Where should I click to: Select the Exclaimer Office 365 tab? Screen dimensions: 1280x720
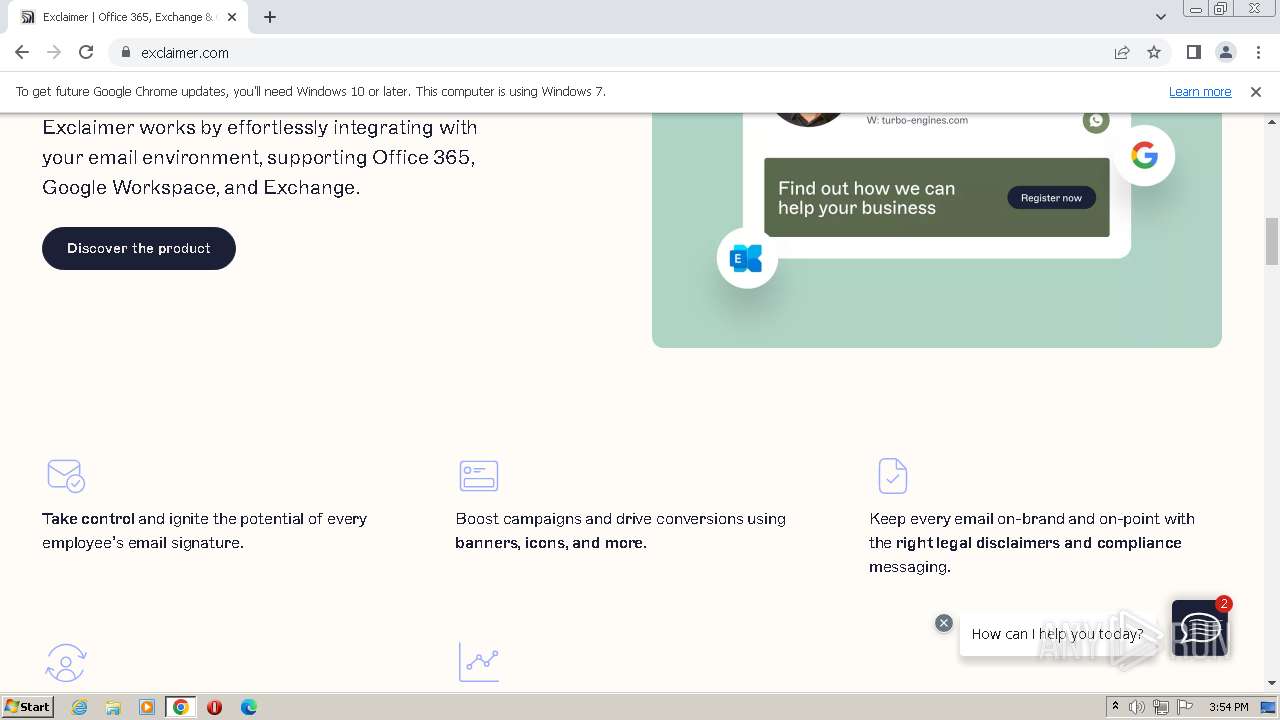127,17
